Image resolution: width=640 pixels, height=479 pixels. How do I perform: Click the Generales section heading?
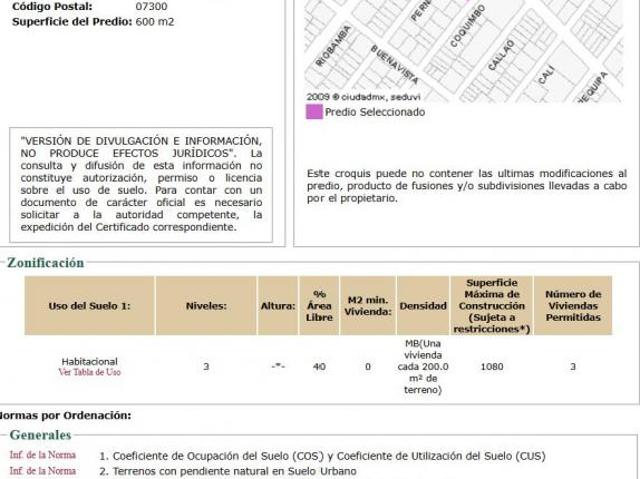(x=40, y=435)
